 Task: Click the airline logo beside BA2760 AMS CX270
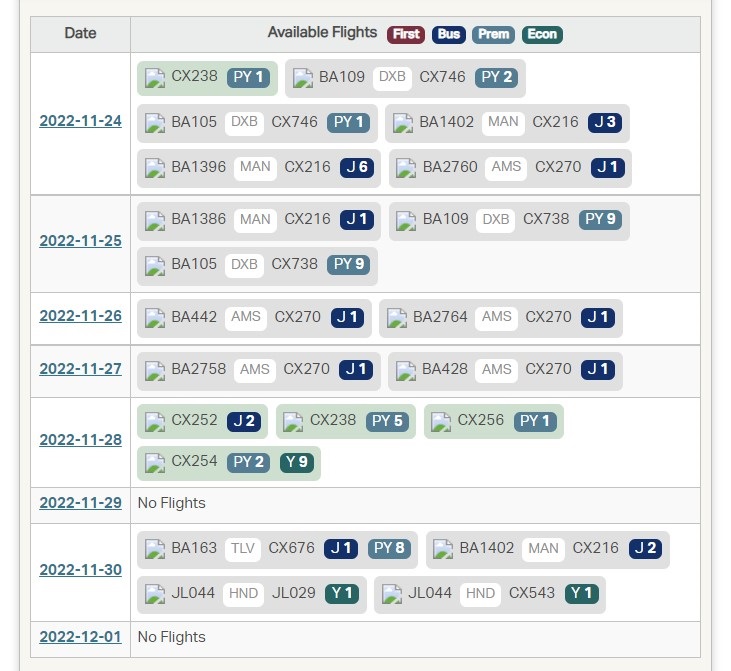[x=406, y=168]
